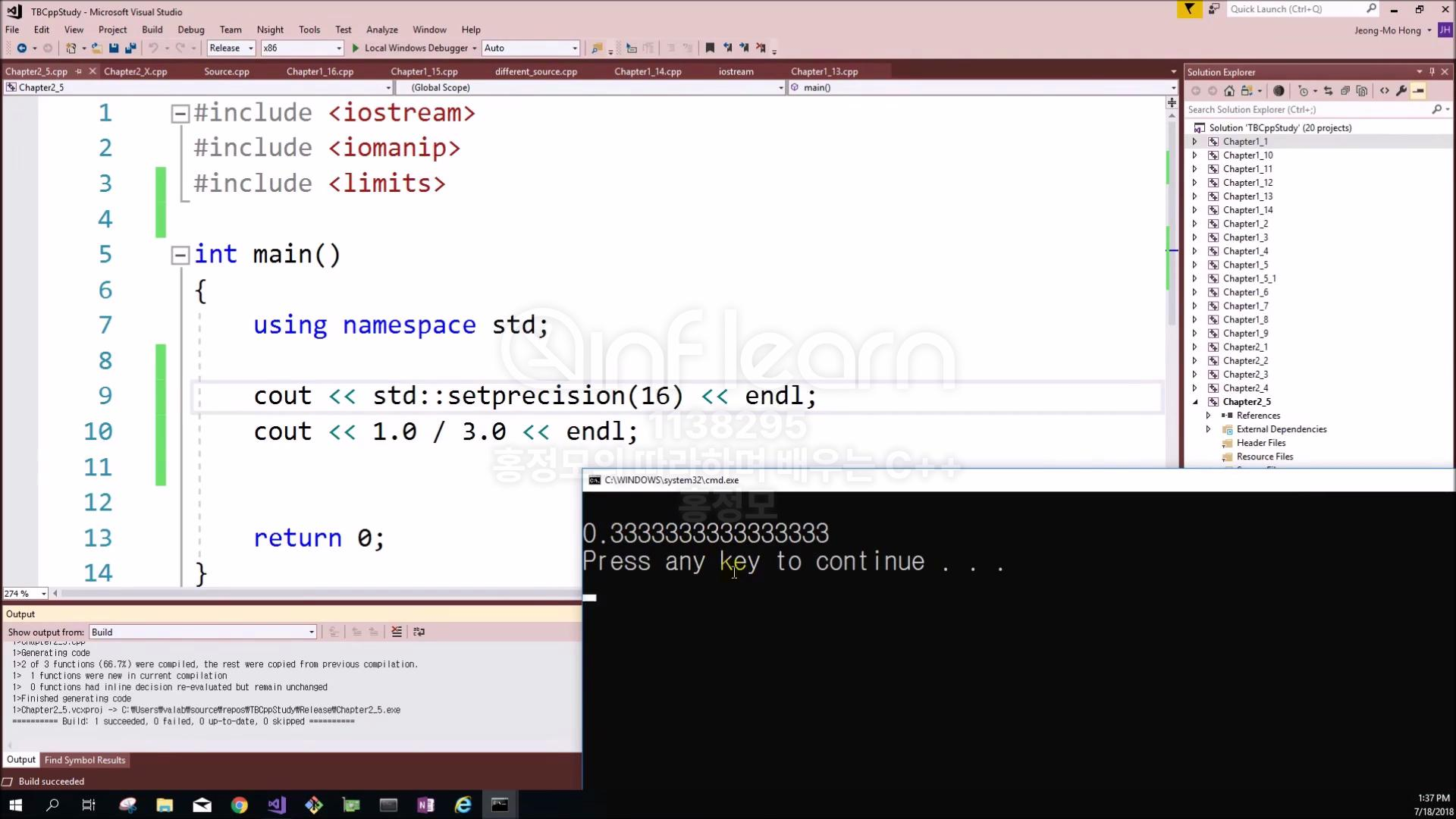This screenshot has height=819, width=1456.
Task: Switch to Find Symbol Results tab
Action: (85, 760)
